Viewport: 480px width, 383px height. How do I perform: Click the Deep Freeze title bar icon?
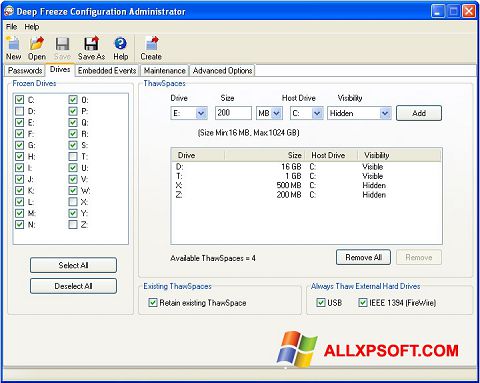tap(9, 11)
